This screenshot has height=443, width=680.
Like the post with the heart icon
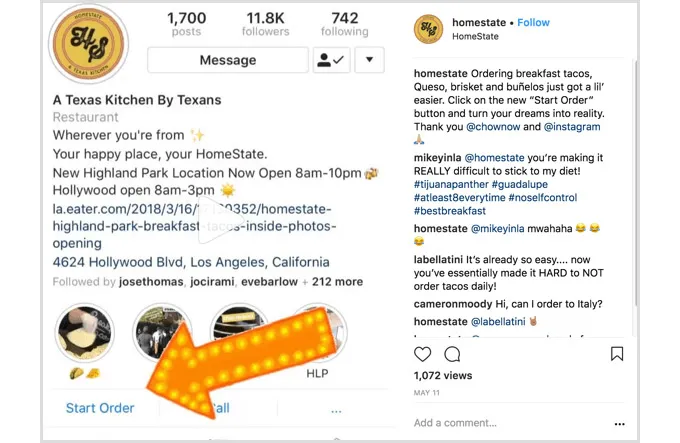pyautogui.click(x=422, y=354)
